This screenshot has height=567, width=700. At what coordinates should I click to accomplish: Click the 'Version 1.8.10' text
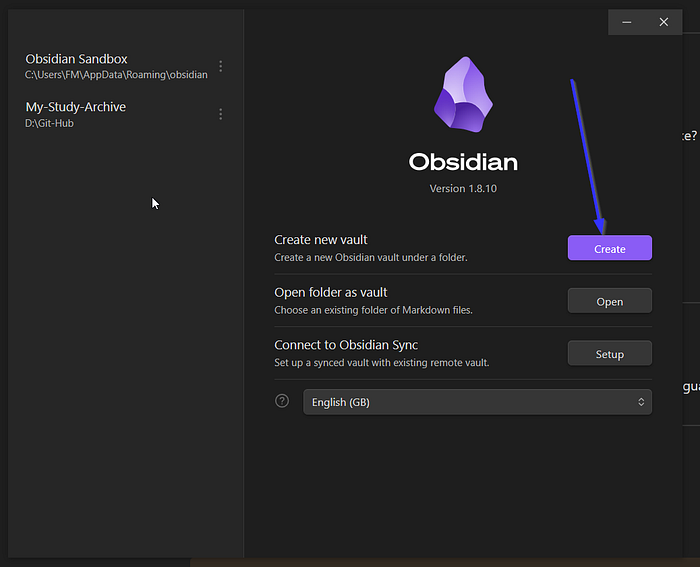tap(463, 188)
